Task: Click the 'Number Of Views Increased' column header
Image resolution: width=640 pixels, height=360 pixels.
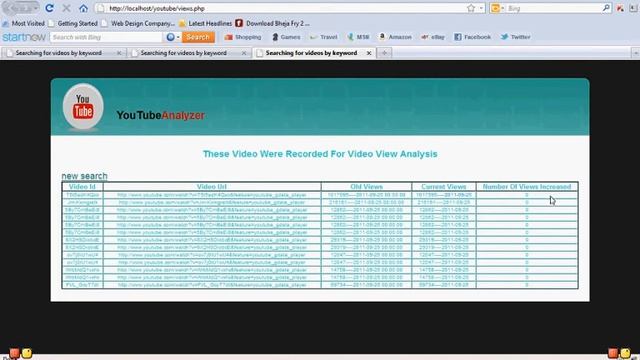Action: tap(527, 187)
